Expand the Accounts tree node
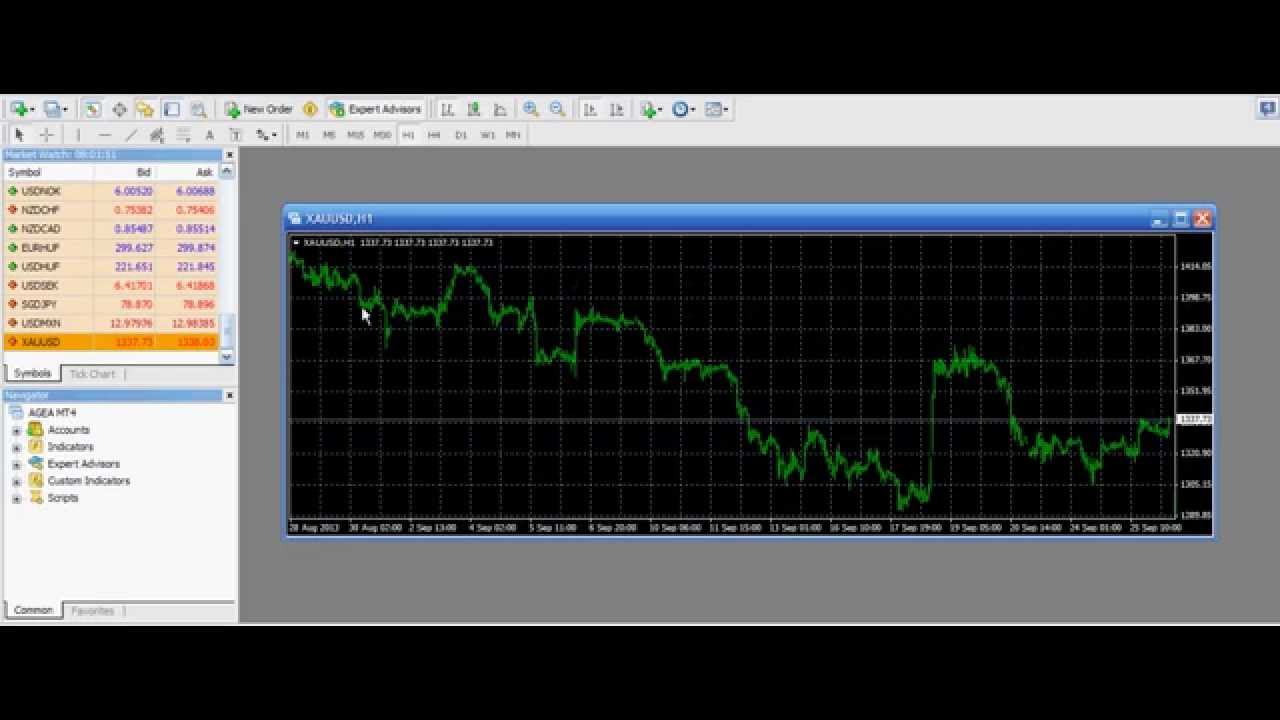Image resolution: width=1280 pixels, height=720 pixels. coord(16,430)
